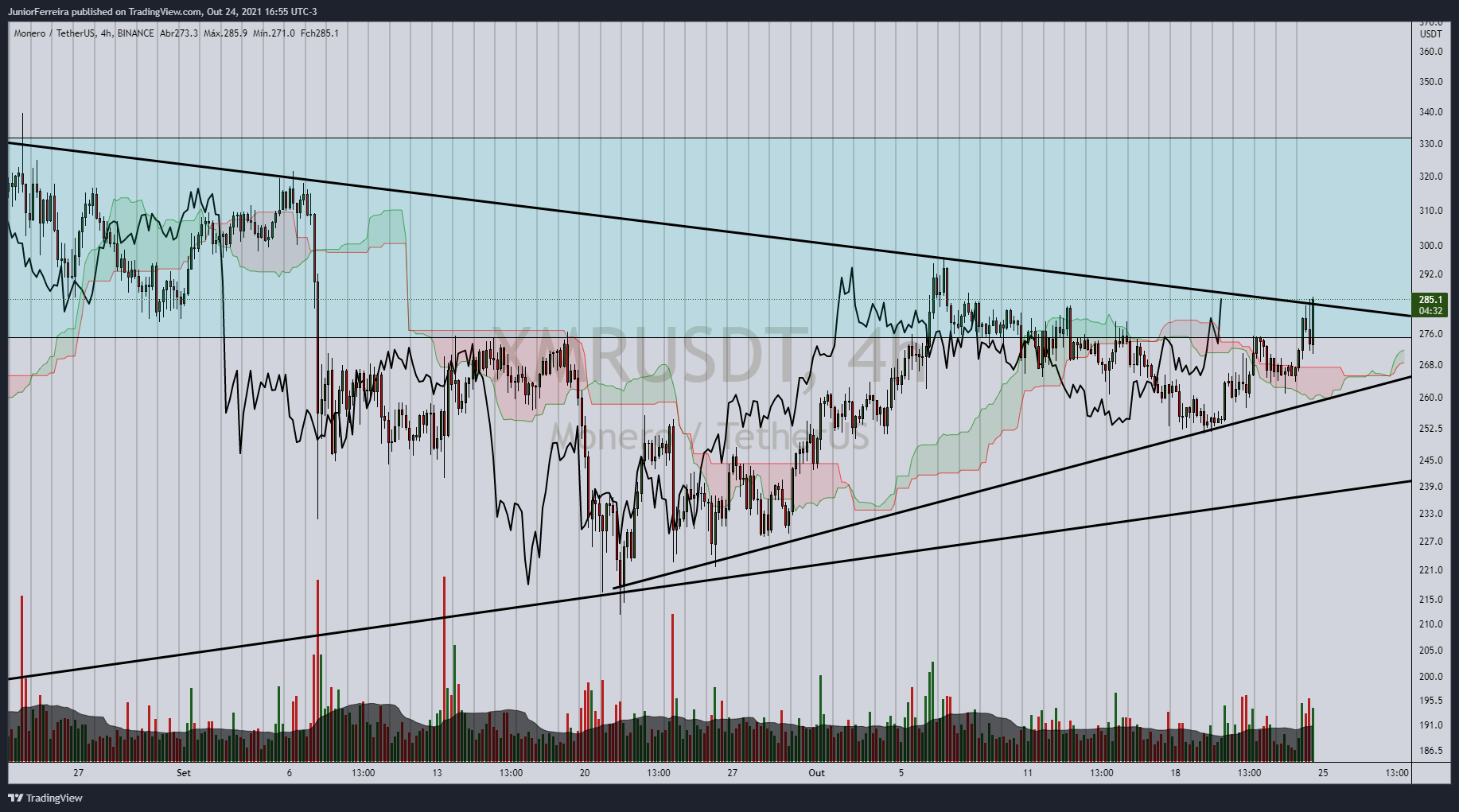
Task: Click the 'Monero / TetherUS, 4h, BINANCE' title
Action: (84, 33)
